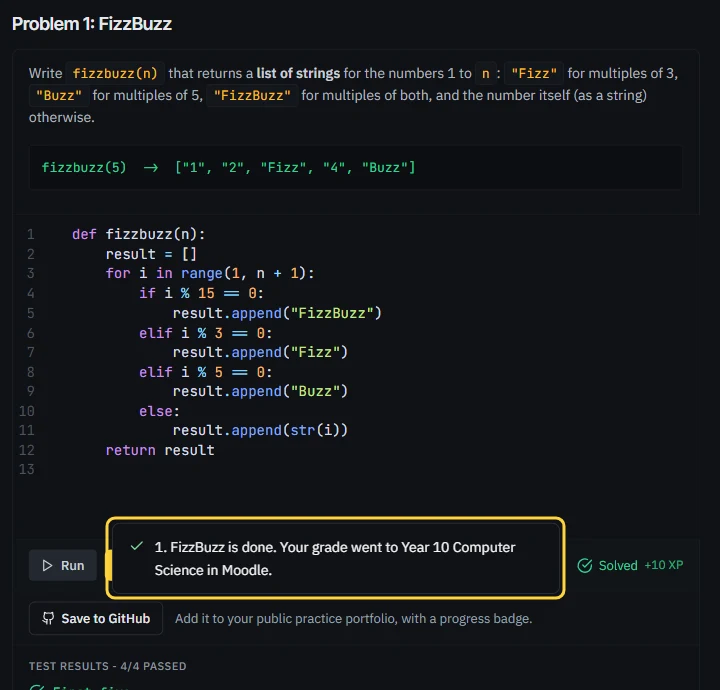Click the GitHub octocat icon
720x690 pixels.
point(48,618)
